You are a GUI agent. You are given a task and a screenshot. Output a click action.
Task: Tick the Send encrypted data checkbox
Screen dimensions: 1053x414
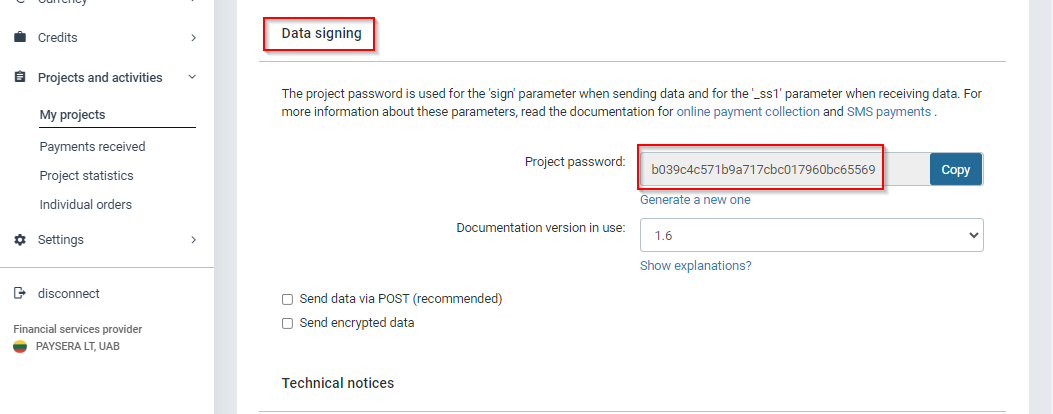pyautogui.click(x=287, y=323)
